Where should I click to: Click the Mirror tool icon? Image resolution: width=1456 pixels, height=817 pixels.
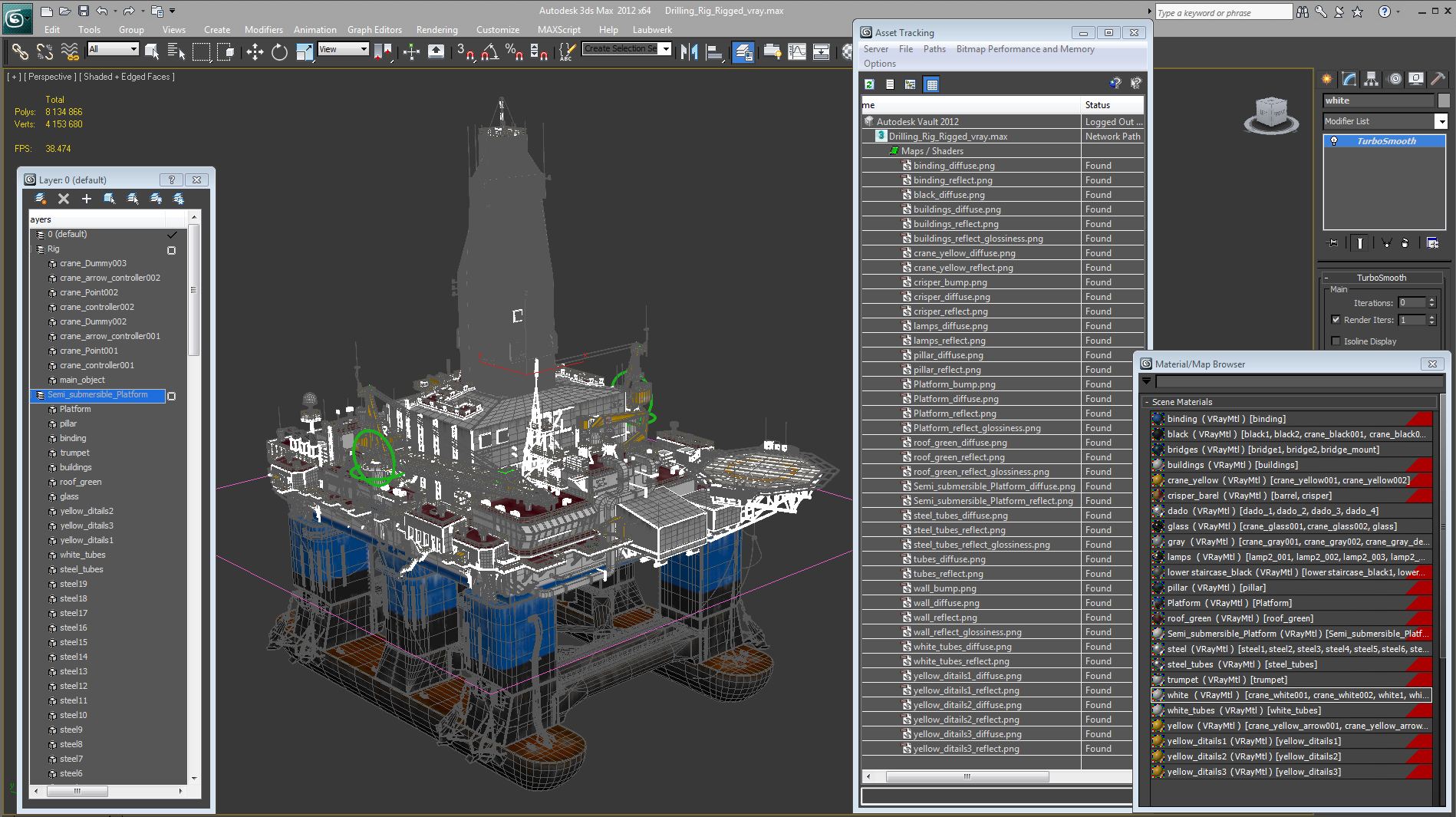point(689,51)
